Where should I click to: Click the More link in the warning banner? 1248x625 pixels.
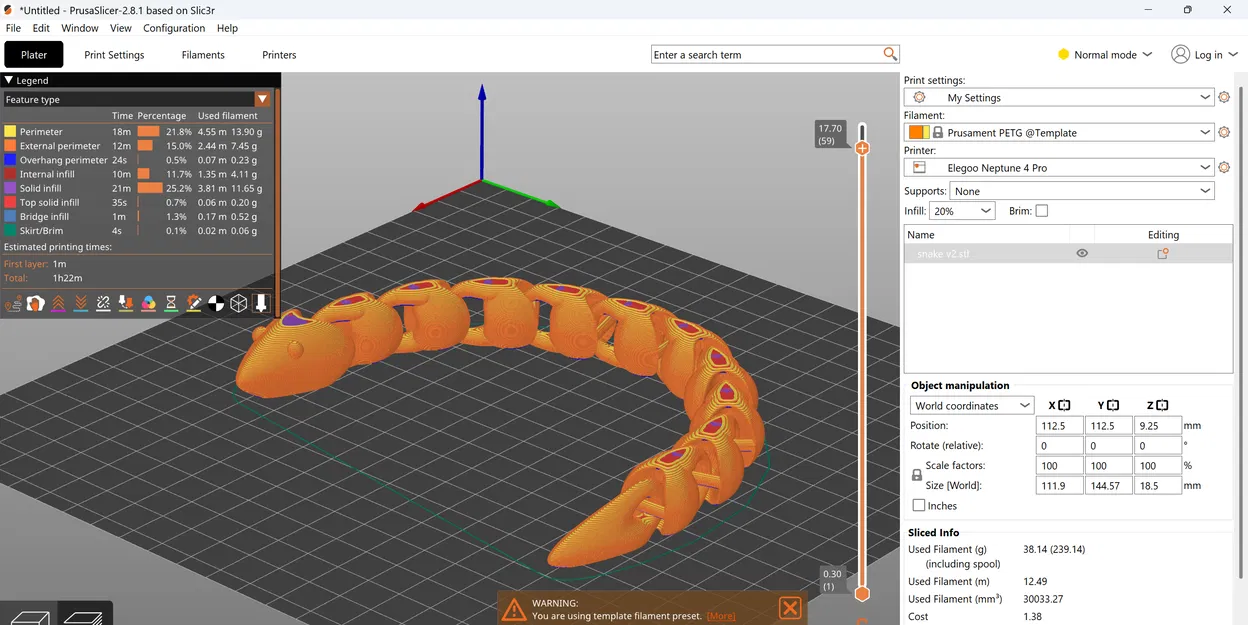[721, 615]
